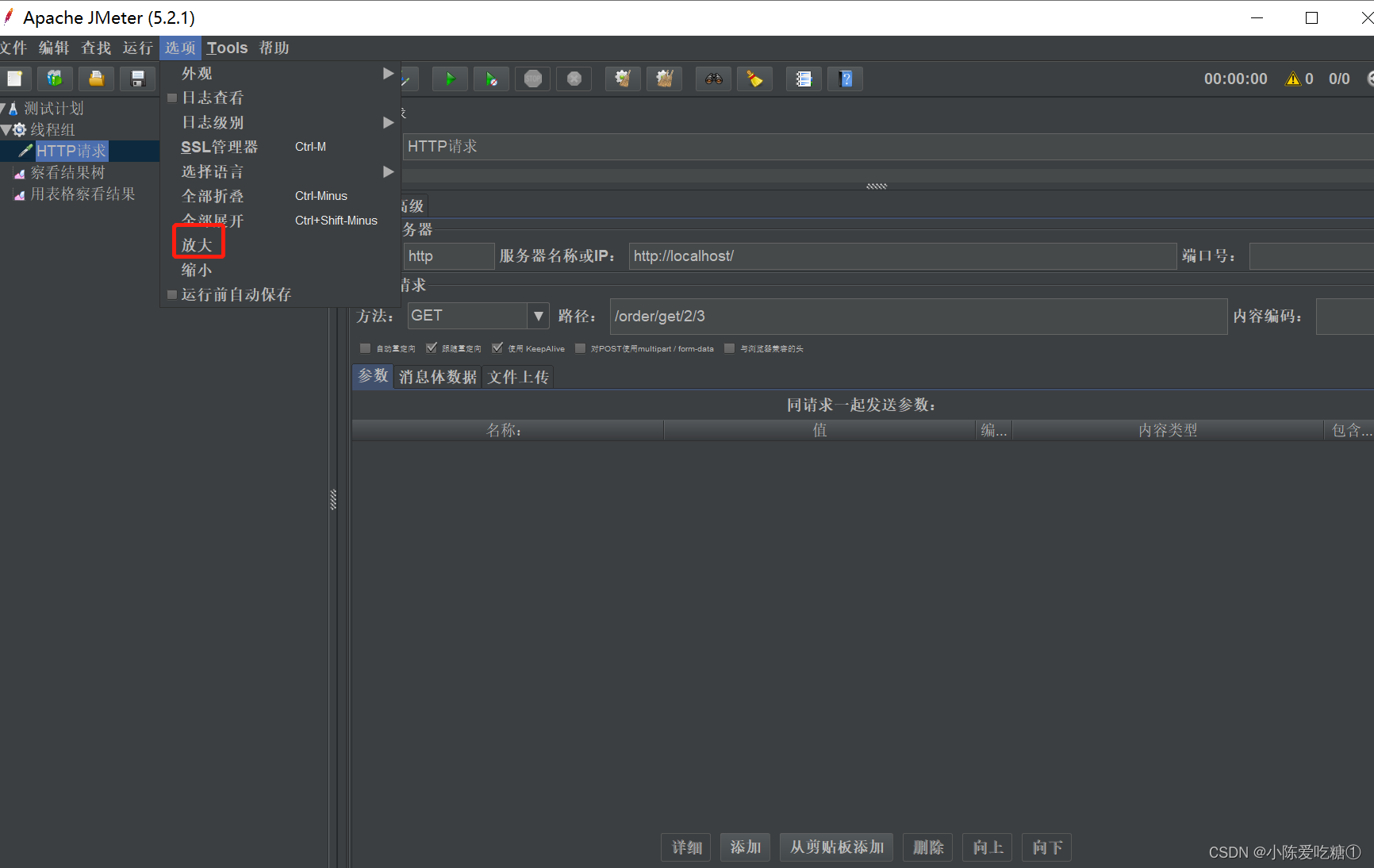Image resolution: width=1374 pixels, height=868 pixels.
Task: Toggle 日志查看 menu checkbox
Action: (x=172, y=98)
